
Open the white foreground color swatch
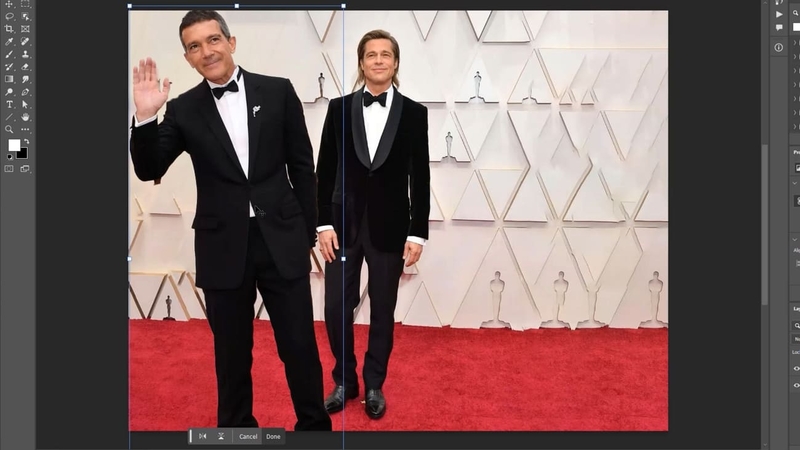tap(13, 145)
